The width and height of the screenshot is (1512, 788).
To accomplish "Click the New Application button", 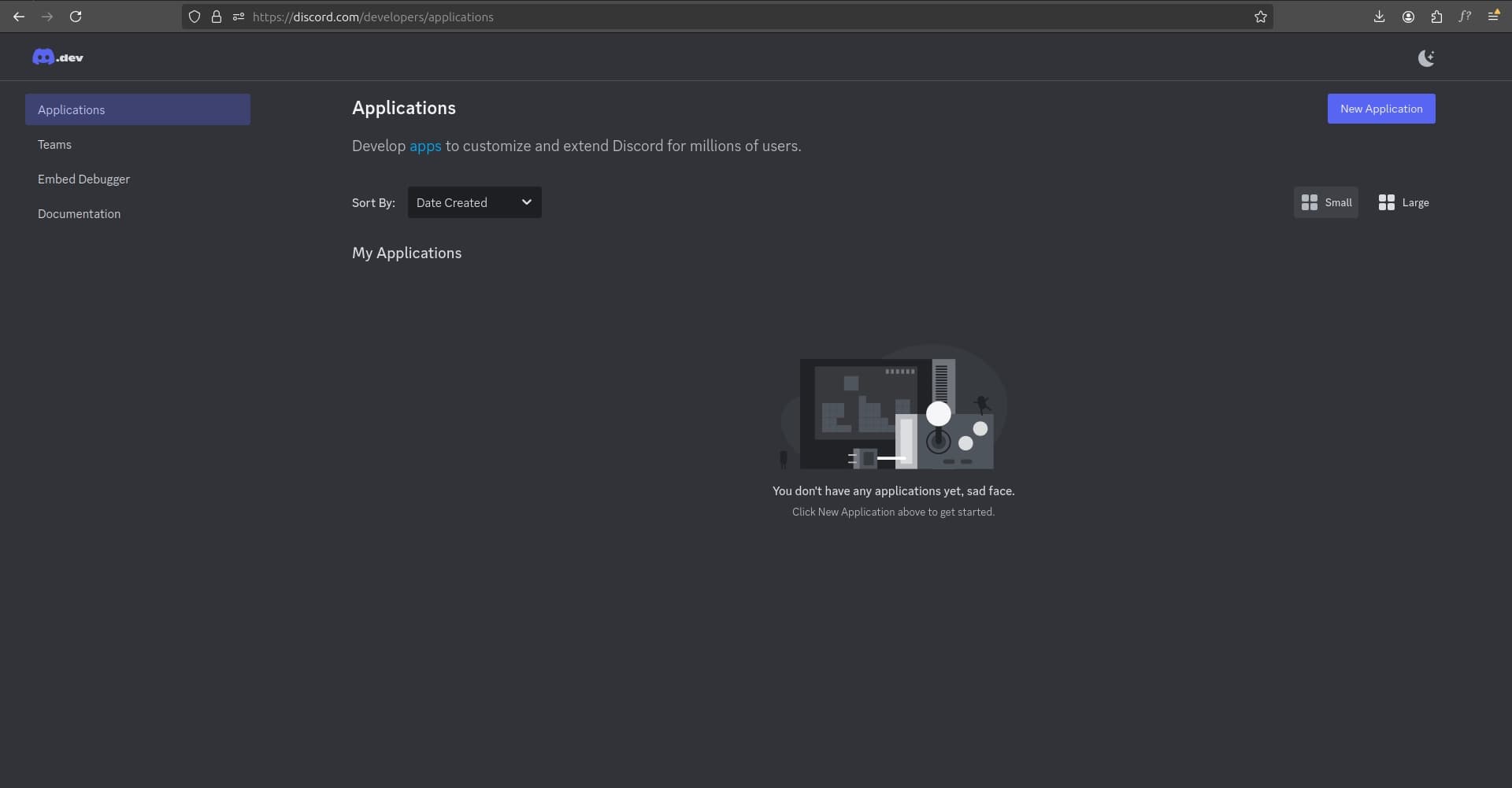I will (1381, 109).
